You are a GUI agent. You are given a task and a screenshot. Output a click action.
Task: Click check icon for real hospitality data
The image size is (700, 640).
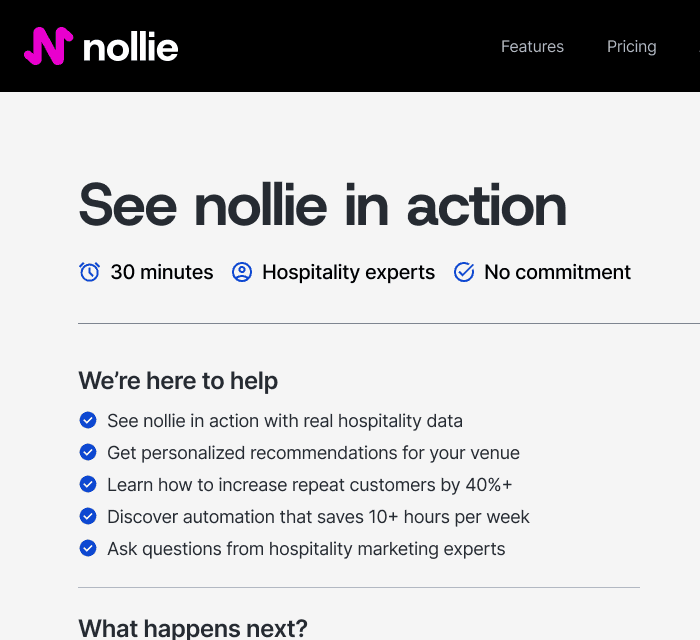[88, 421]
